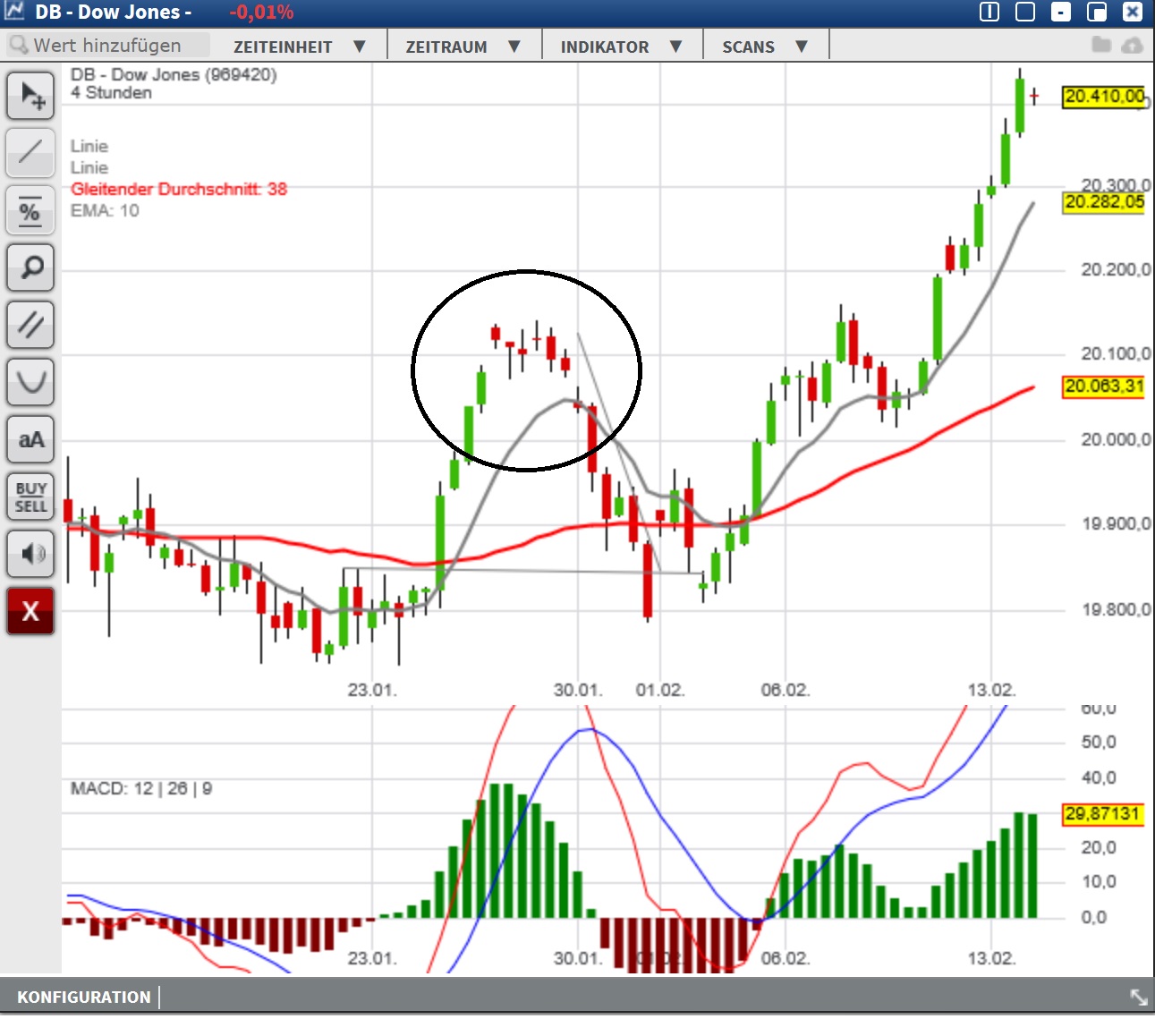Select the crosshair pointer tool
This screenshot has width=1155, height=1036.
pos(30,96)
